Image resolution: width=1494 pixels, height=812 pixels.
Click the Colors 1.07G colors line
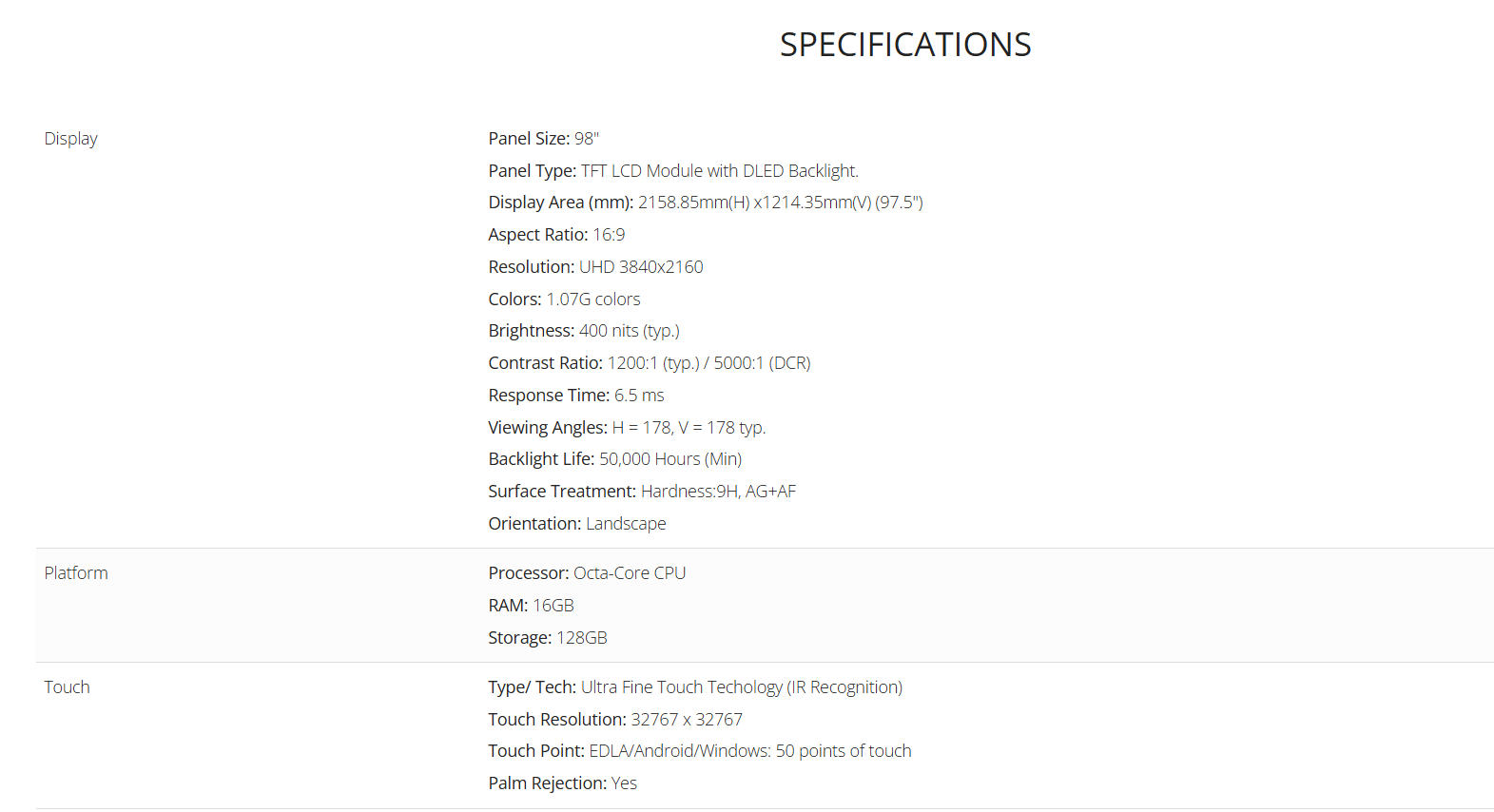pyautogui.click(x=564, y=300)
